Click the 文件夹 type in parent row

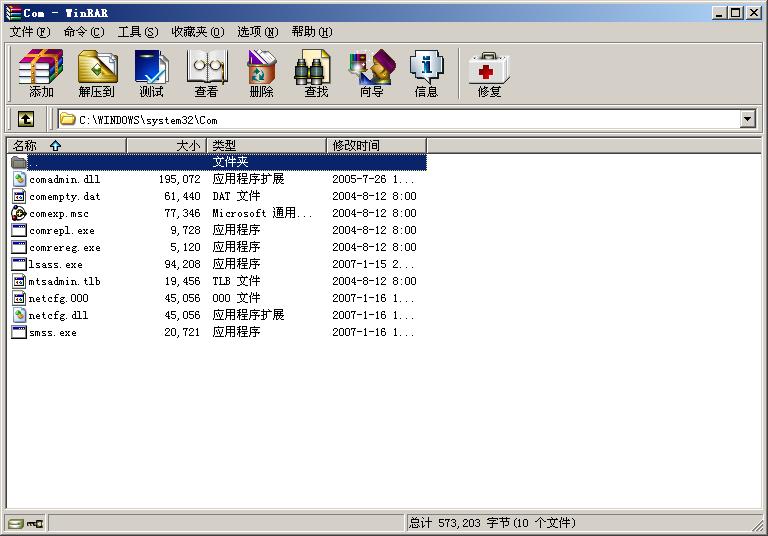click(x=230, y=162)
